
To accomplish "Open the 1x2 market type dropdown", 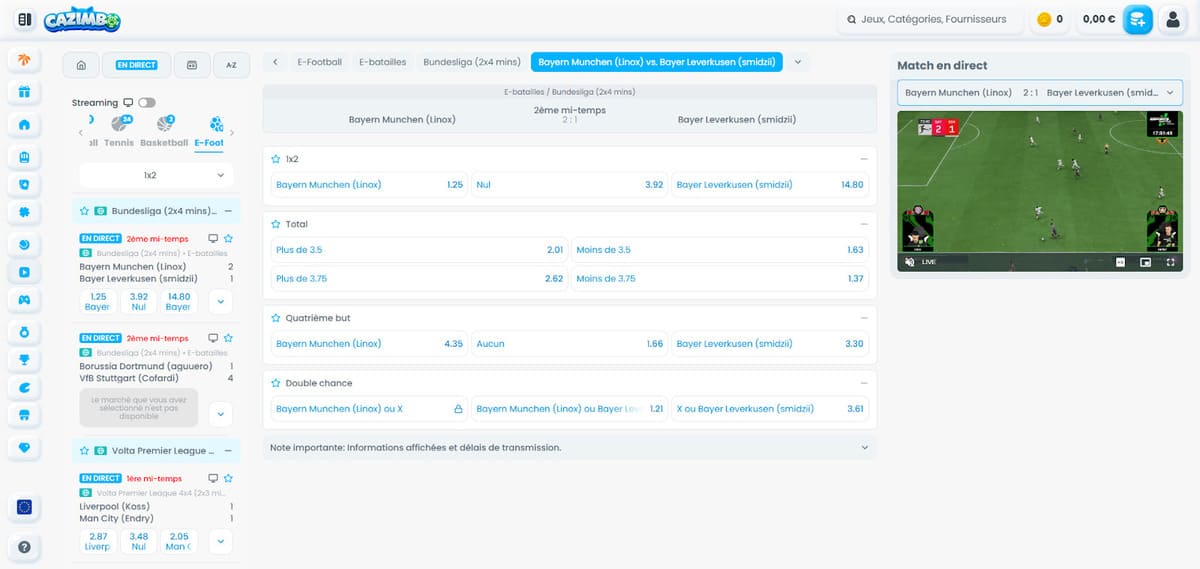I will click(x=156, y=175).
